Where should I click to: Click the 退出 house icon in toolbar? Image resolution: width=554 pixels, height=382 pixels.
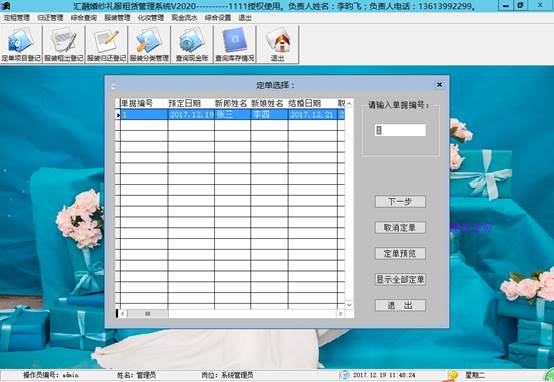[278, 45]
